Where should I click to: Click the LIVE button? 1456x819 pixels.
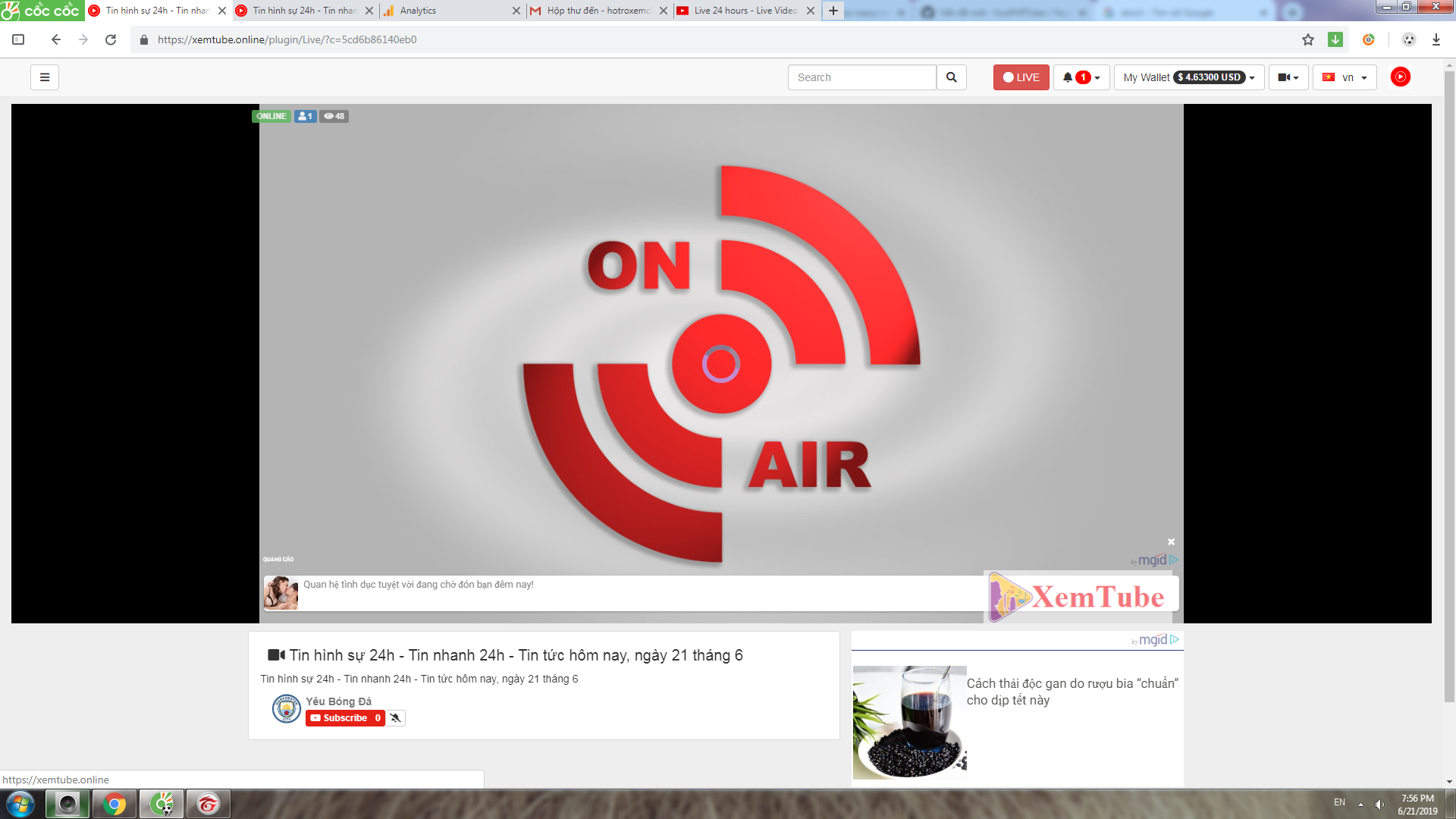tap(1021, 77)
